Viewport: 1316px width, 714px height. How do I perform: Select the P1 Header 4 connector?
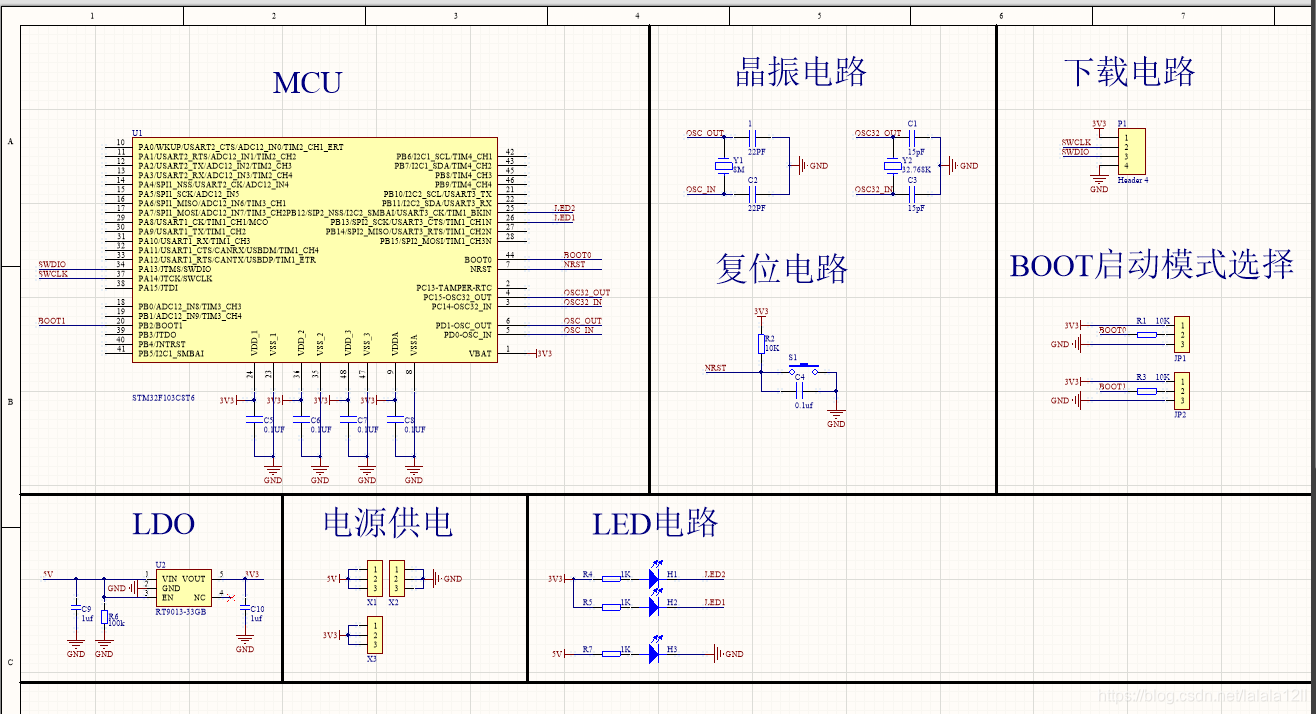coord(1132,151)
